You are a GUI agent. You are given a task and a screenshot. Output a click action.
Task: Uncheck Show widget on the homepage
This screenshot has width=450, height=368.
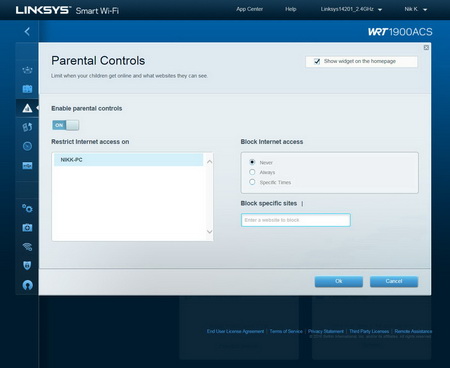(x=317, y=61)
